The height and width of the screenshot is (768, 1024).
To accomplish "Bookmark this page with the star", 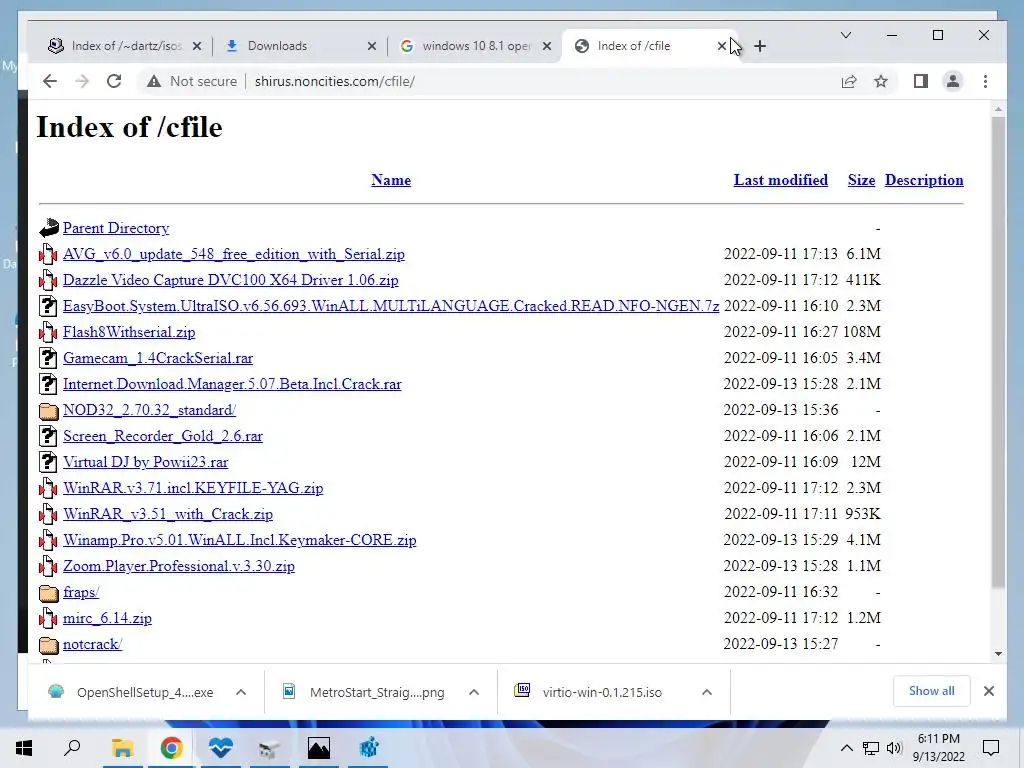I will tap(881, 82).
